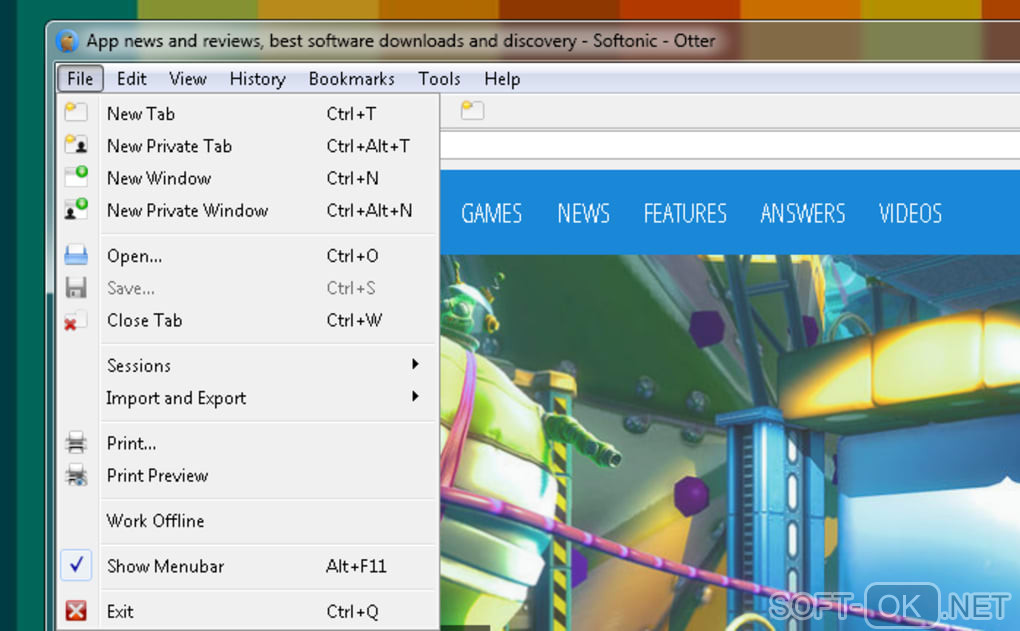Open the Edit menu
Image resolution: width=1020 pixels, height=631 pixels.
click(x=131, y=79)
